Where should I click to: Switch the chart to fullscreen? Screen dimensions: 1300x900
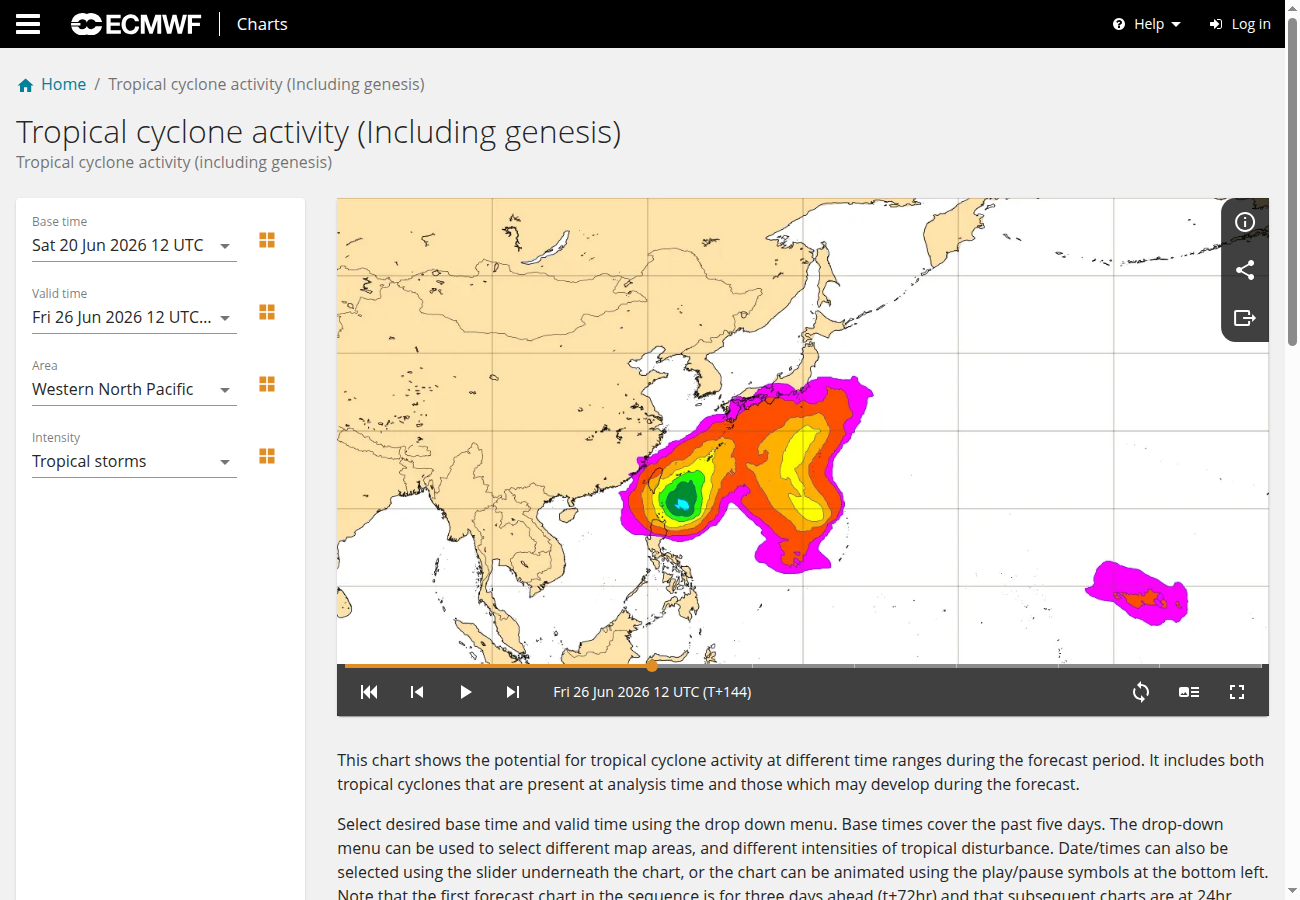1237,692
